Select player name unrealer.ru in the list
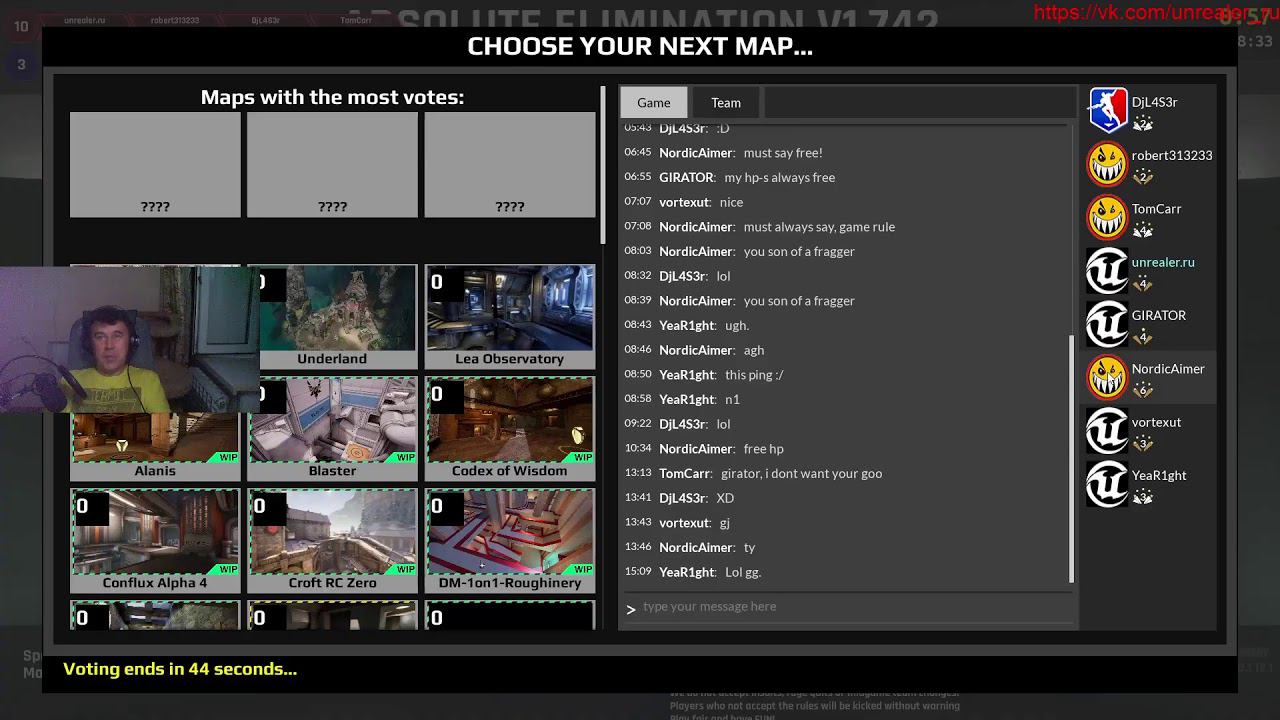 point(1162,262)
